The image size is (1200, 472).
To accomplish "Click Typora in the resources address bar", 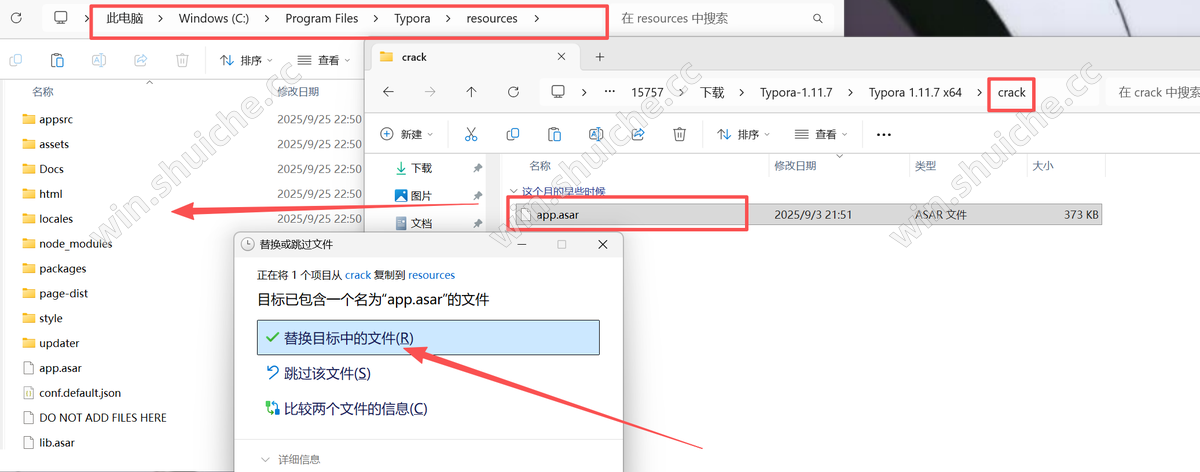I will pyautogui.click(x=414, y=18).
